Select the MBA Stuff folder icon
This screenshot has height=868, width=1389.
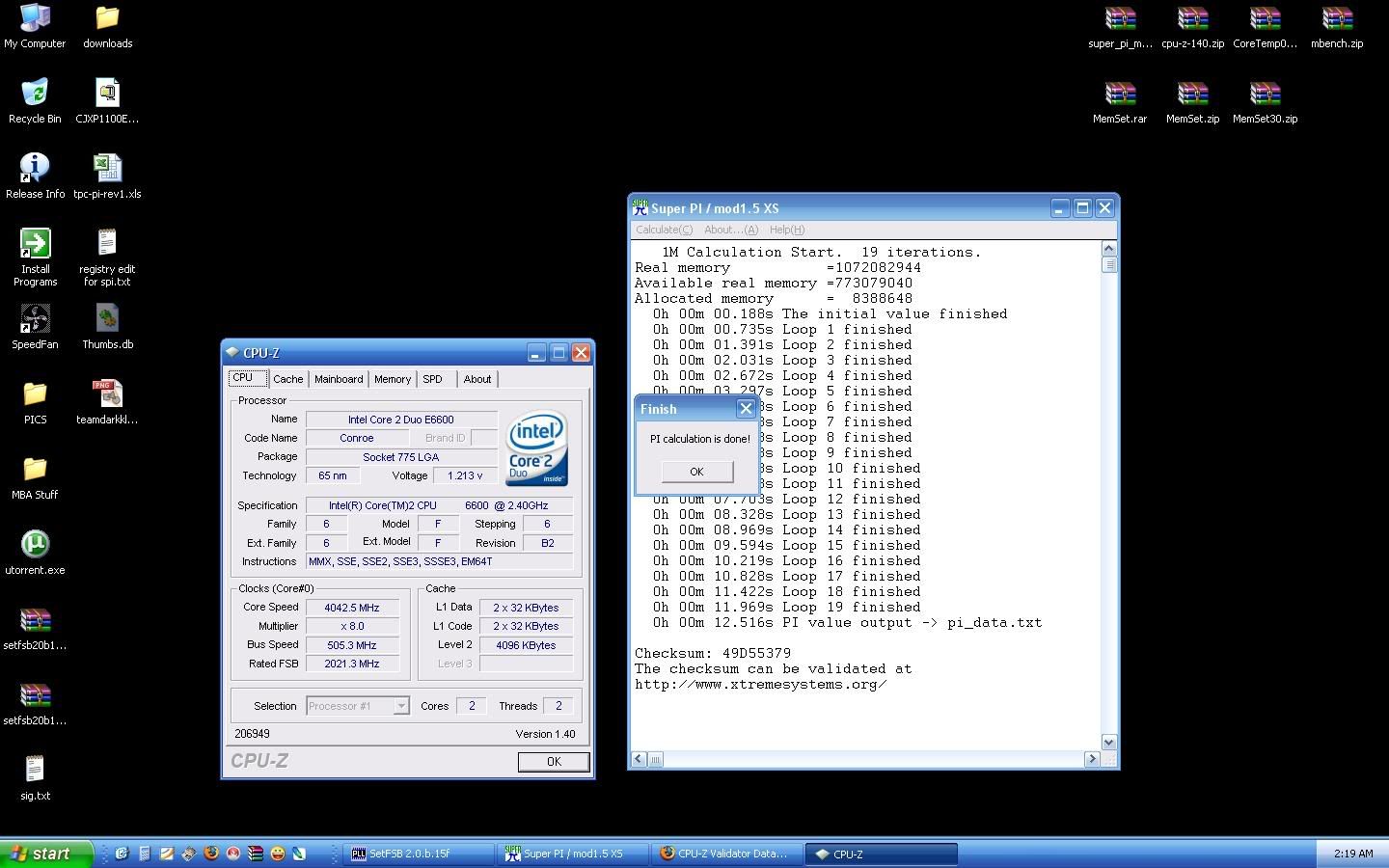coord(35,477)
